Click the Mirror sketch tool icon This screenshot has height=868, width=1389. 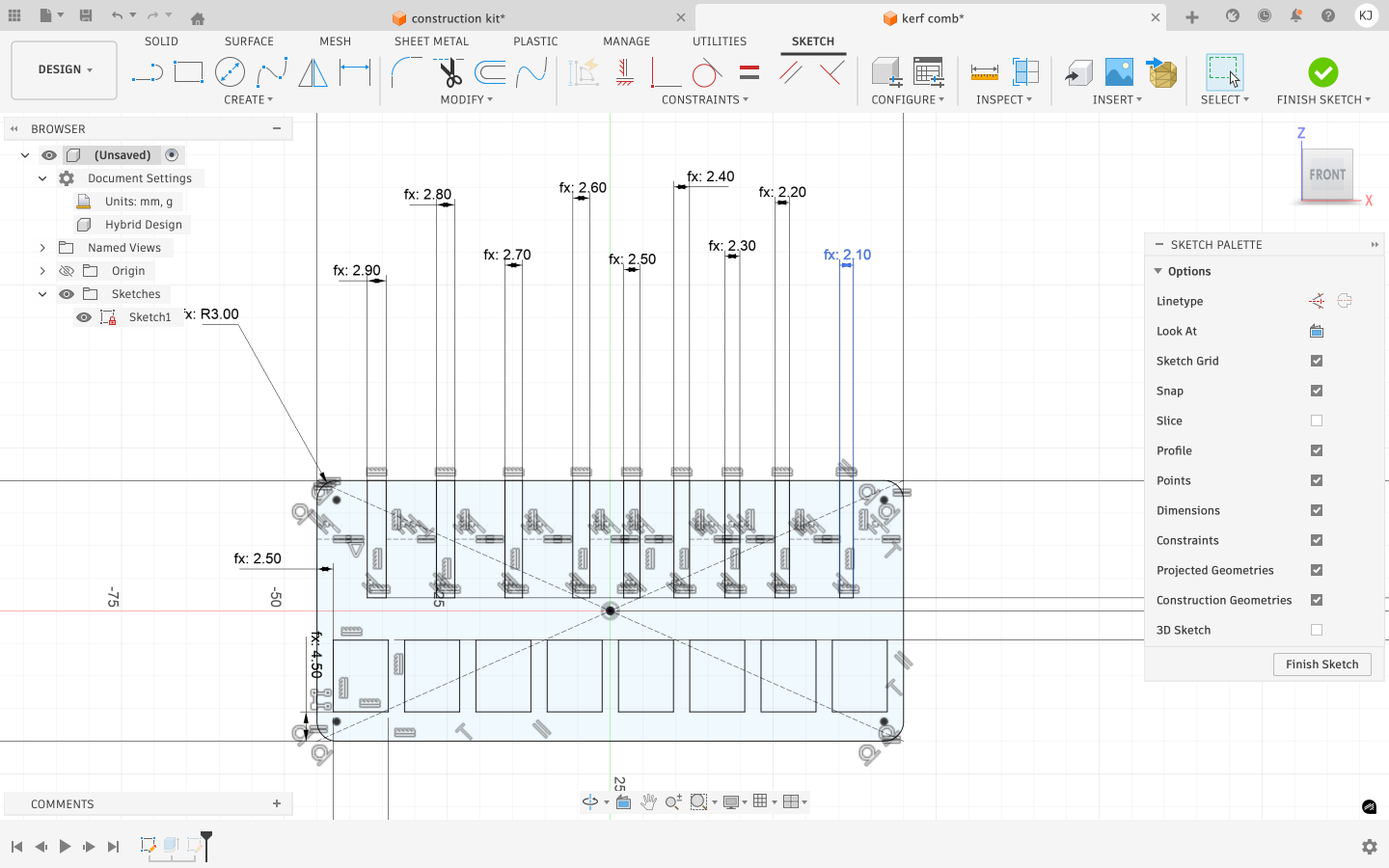coord(313,72)
